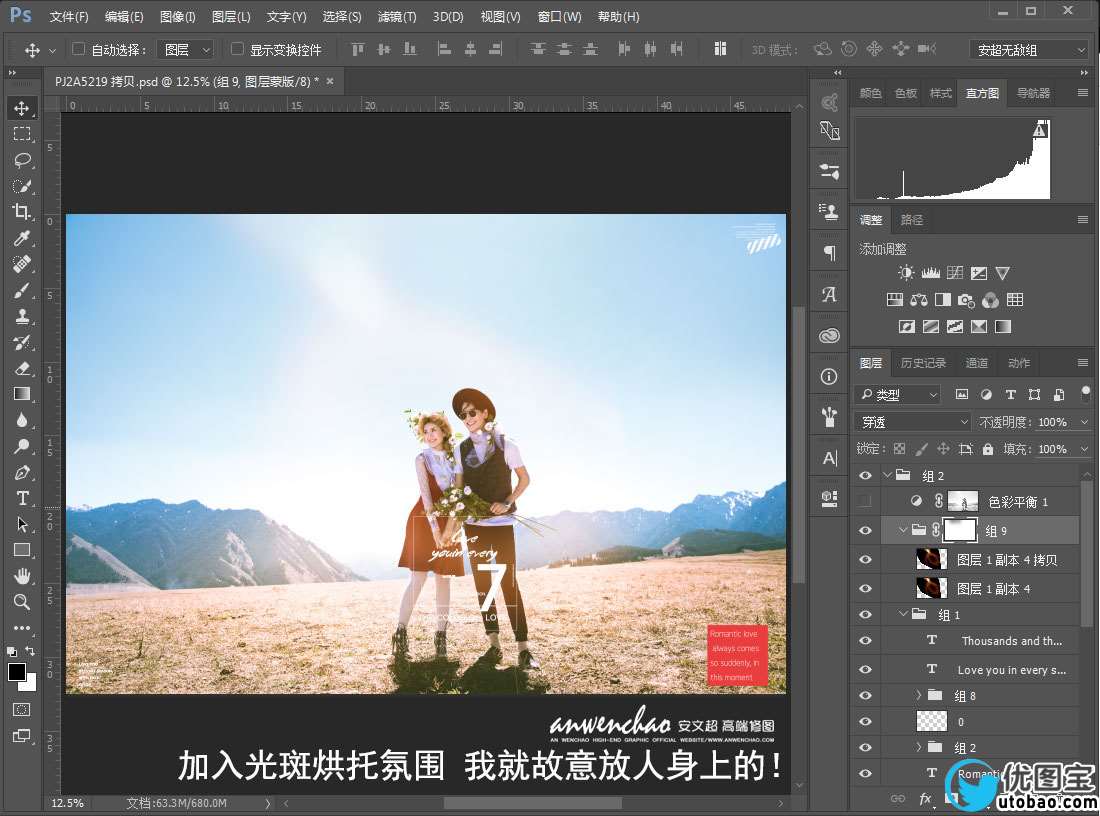Select the Horizontal Type tool

point(22,498)
